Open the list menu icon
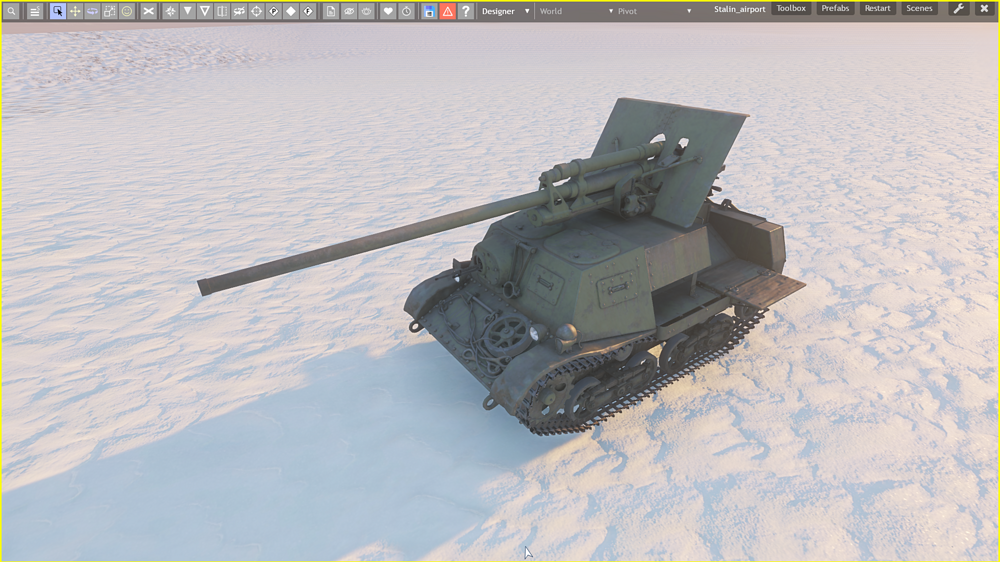This screenshot has height=562, width=1000. [35, 11]
